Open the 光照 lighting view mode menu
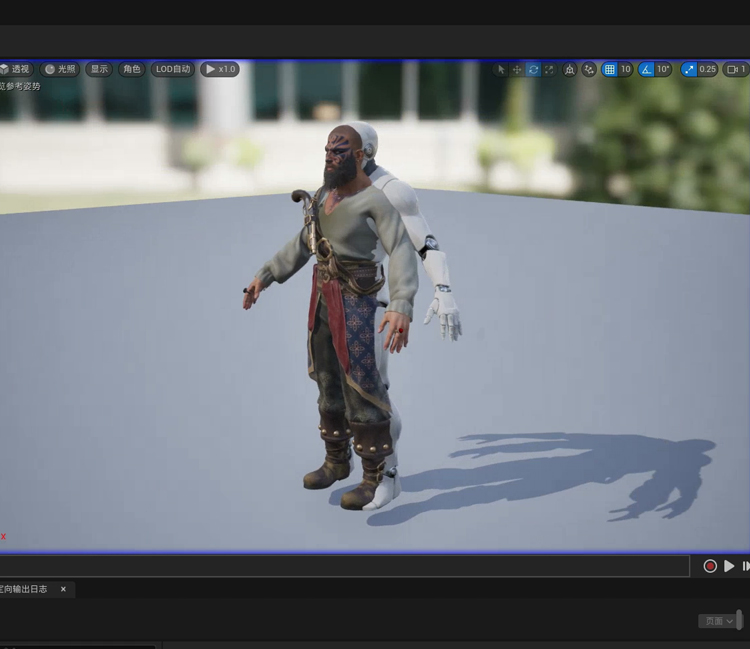Image resolution: width=750 pixels, height=649 pixels. point(60,69)
